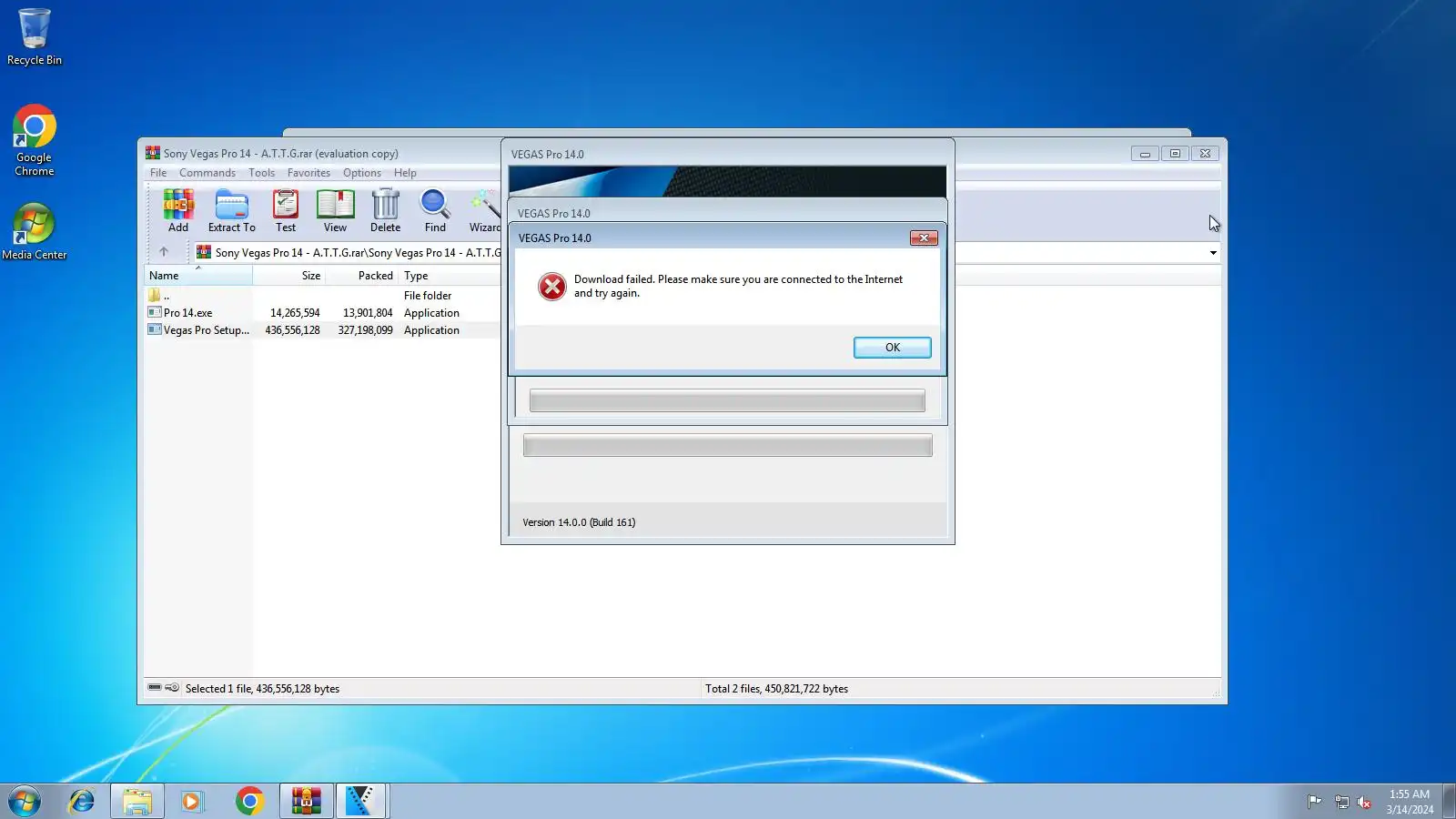The height and width of the screenshot is (819, 1456).
Task: Click the clock showing 1:55 AM
Action: [x=1410, y=802]
